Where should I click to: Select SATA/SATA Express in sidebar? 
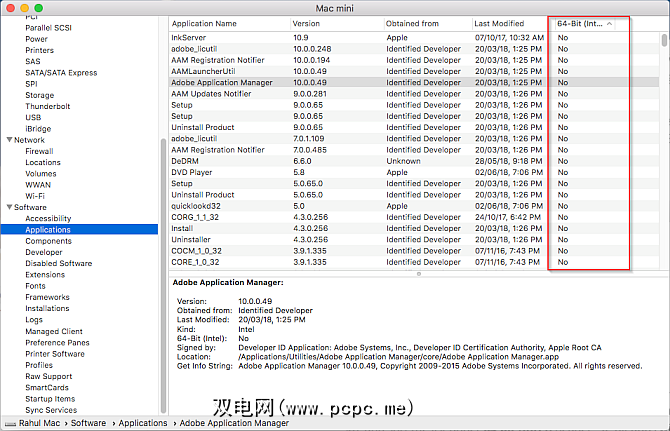61,73
